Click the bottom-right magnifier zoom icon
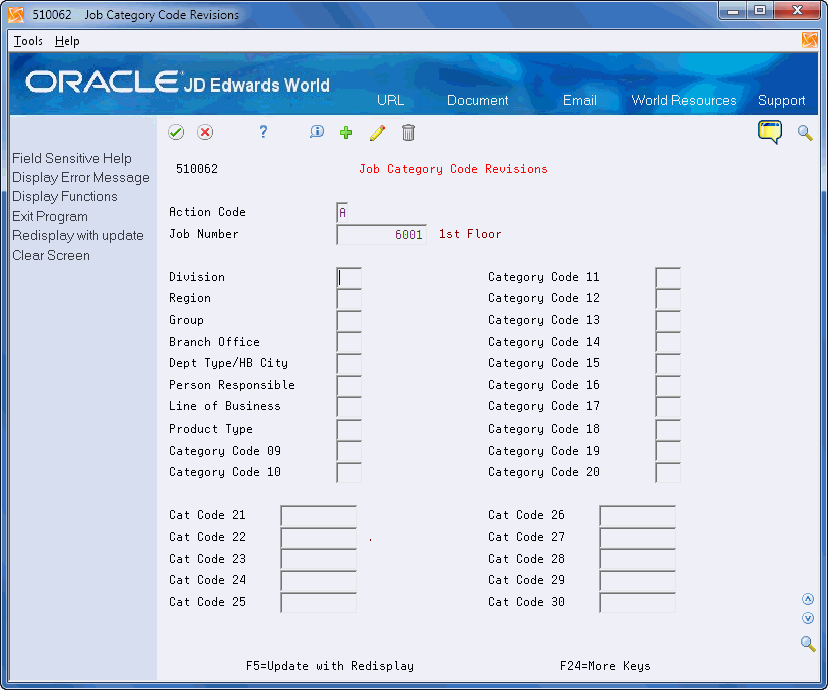The height and width of the screenshot is (690, 828). [808, 644]
